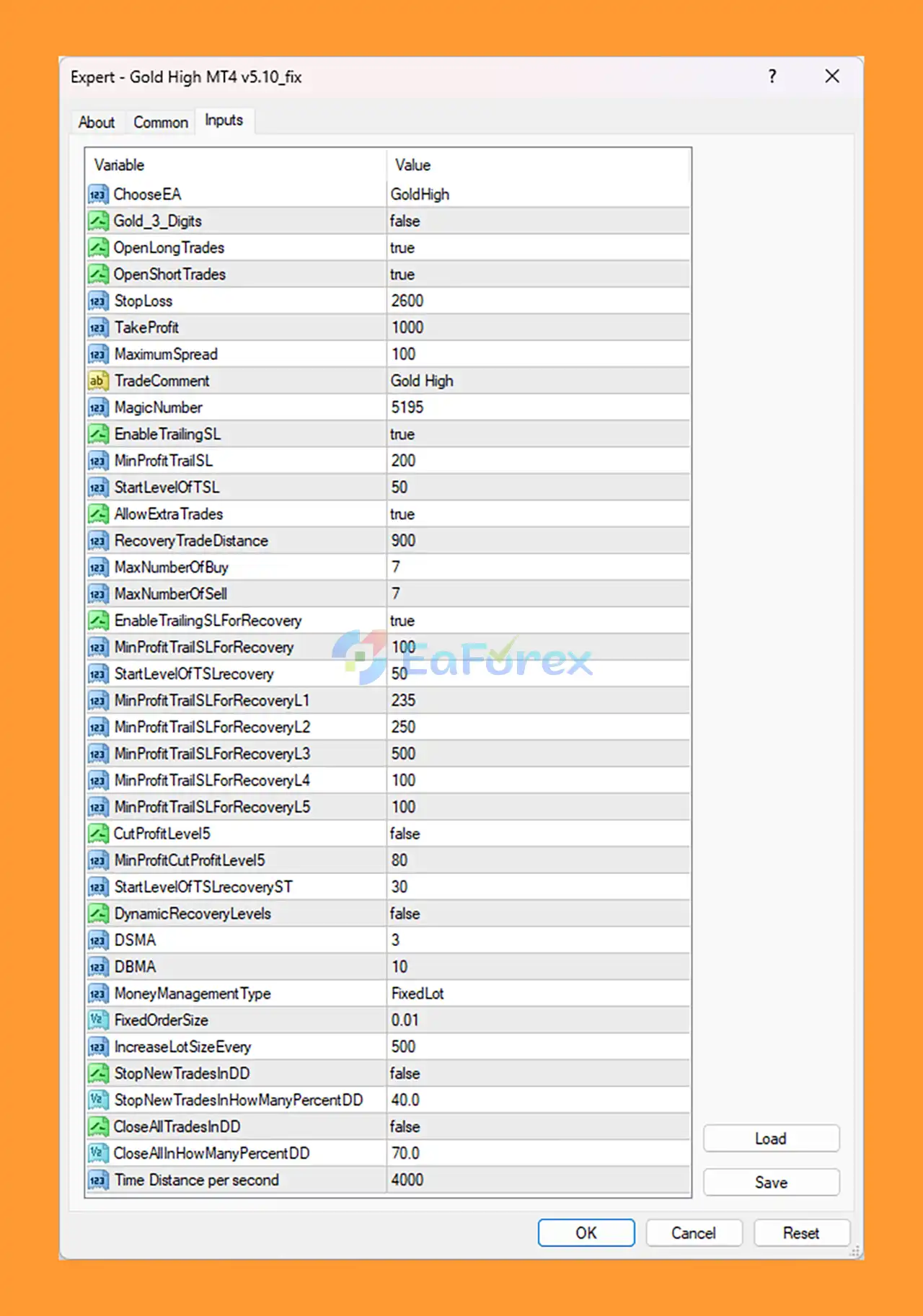Expand the DynamicRecoveryLevels value selector
This screenshot has height=1316, width=923.
pos(537,914)
